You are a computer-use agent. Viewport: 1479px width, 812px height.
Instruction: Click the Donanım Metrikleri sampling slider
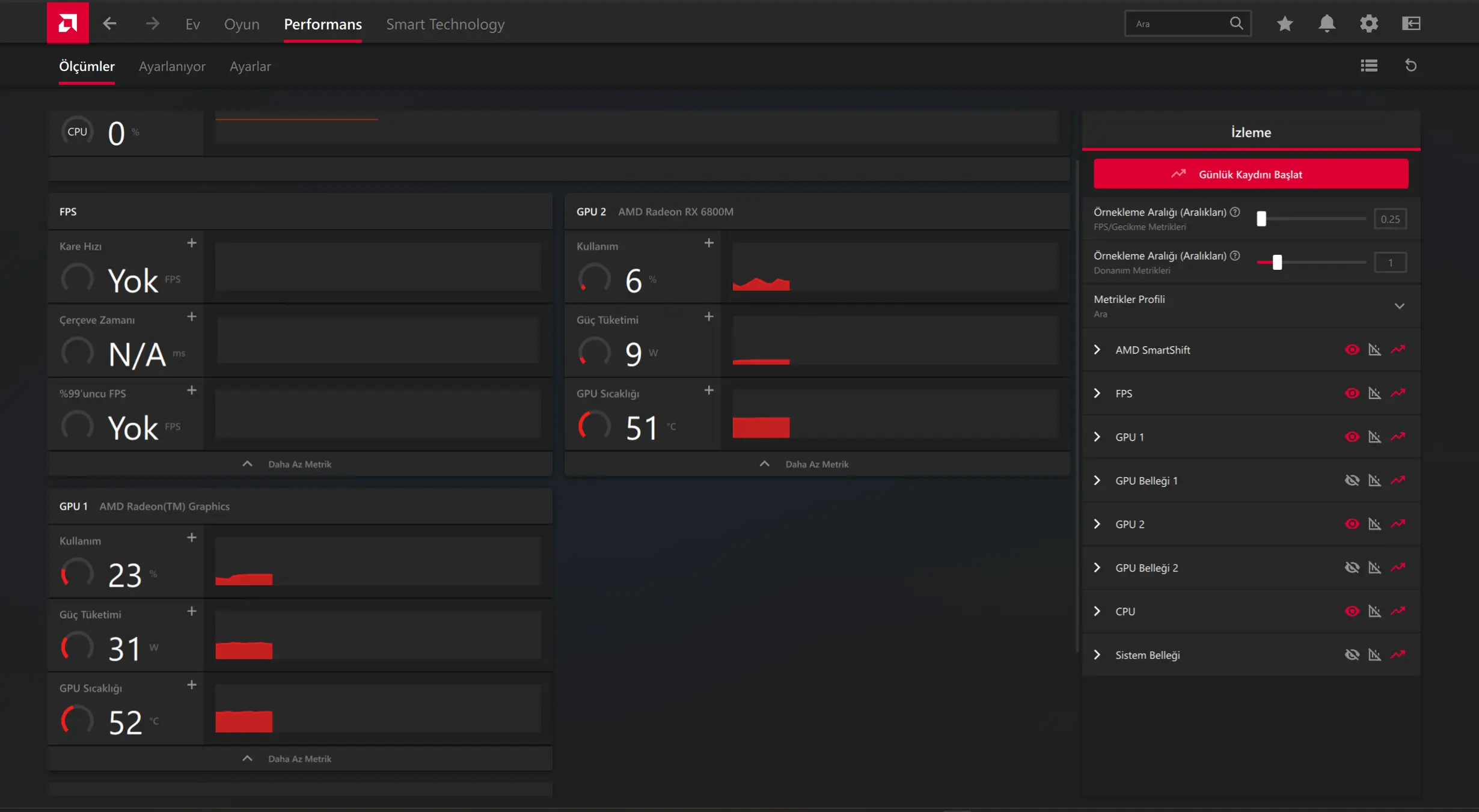coord(1311,263)
